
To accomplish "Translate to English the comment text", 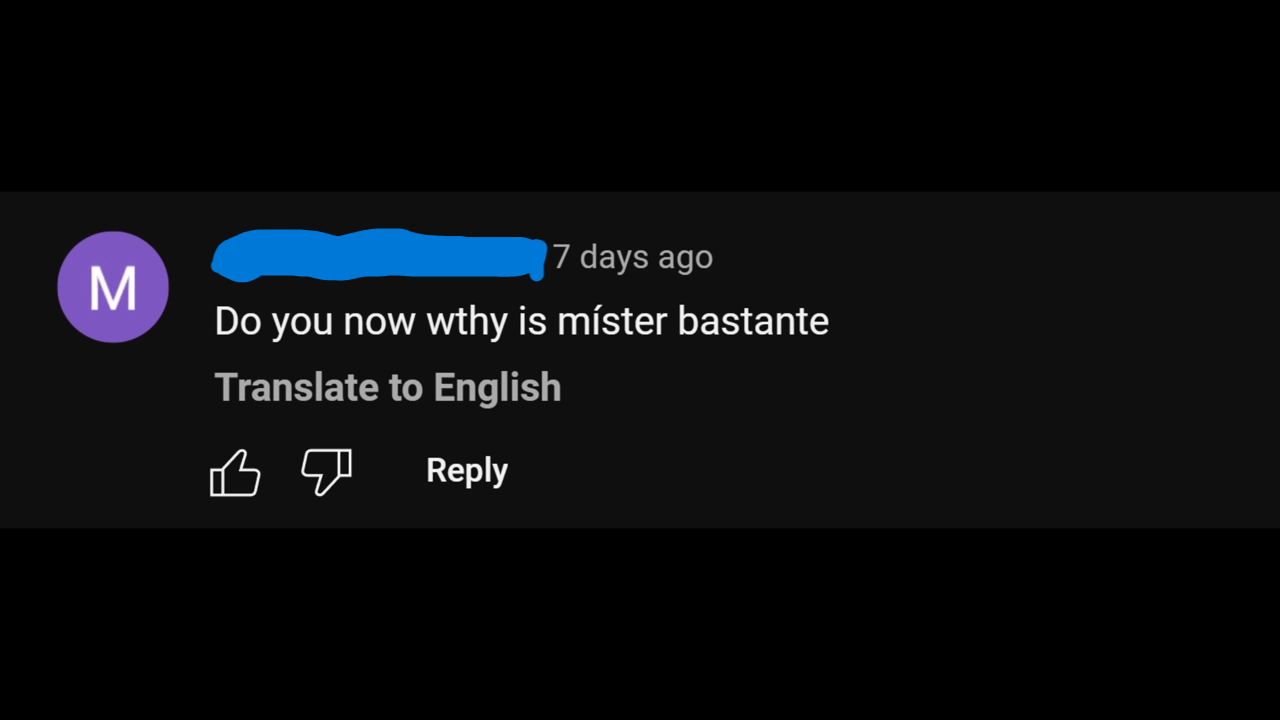I will click(x=388, y=387).
